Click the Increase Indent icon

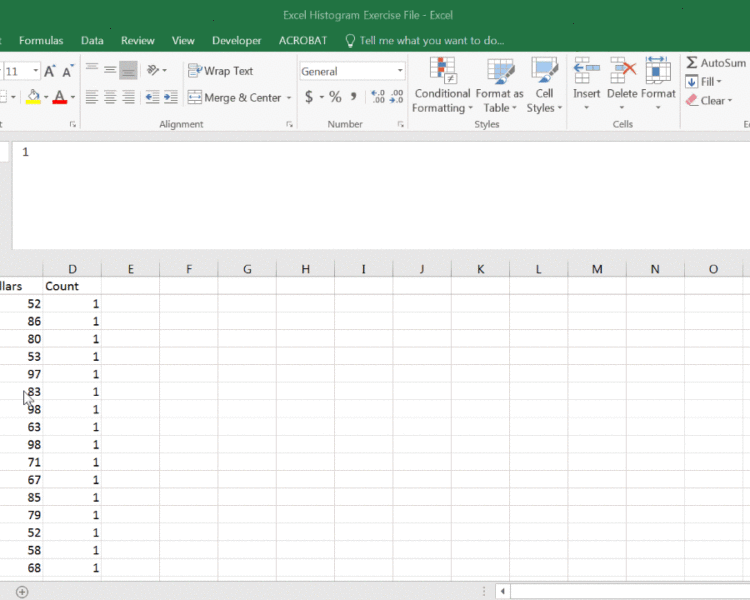click(171, 98)
